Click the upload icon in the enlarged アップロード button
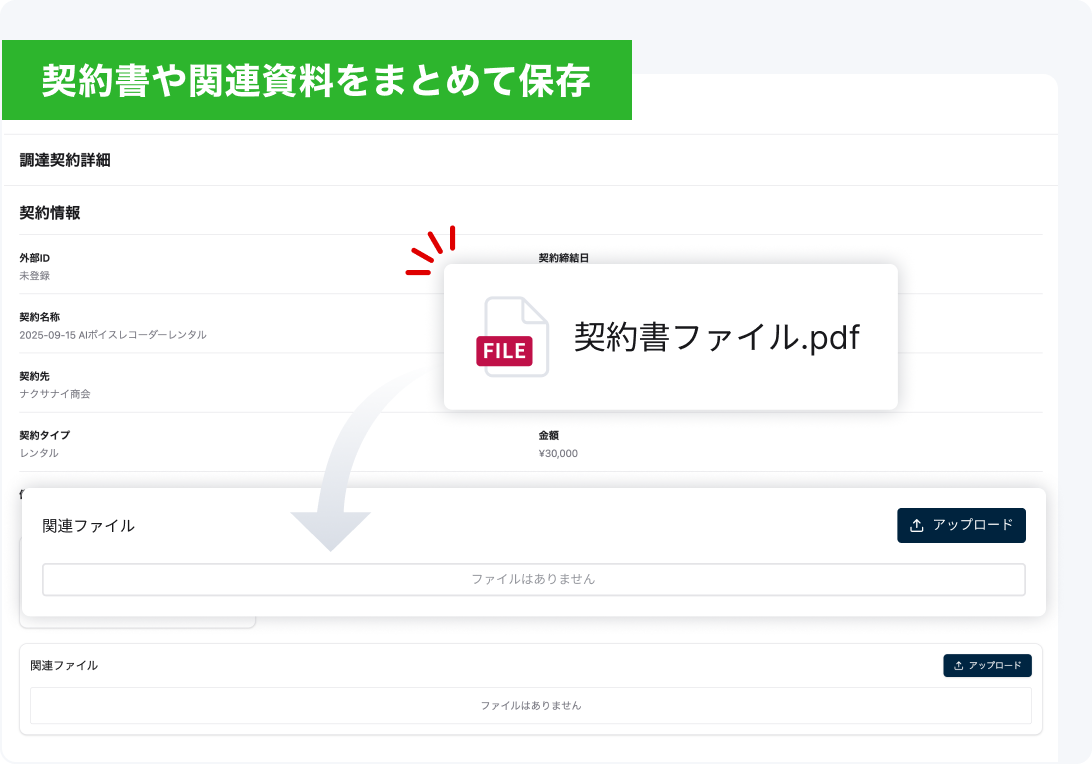 point(916,525)
